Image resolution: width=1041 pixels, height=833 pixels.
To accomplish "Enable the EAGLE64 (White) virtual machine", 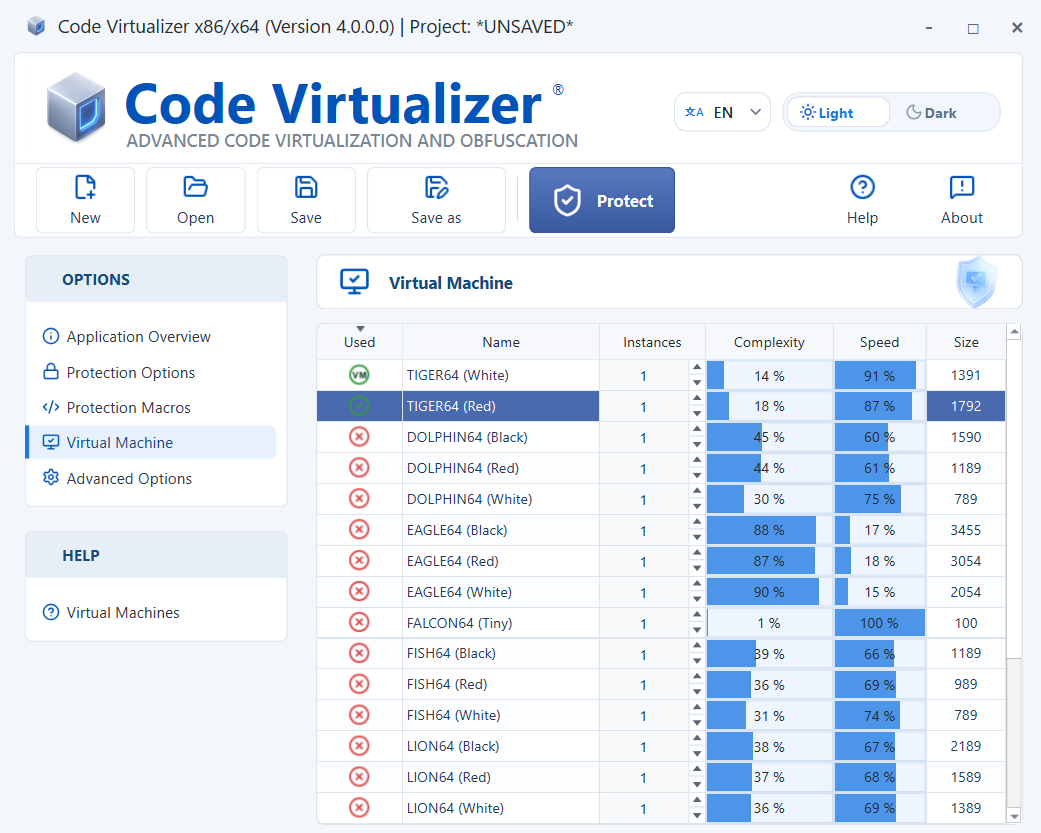I will (x=359, y=591).
